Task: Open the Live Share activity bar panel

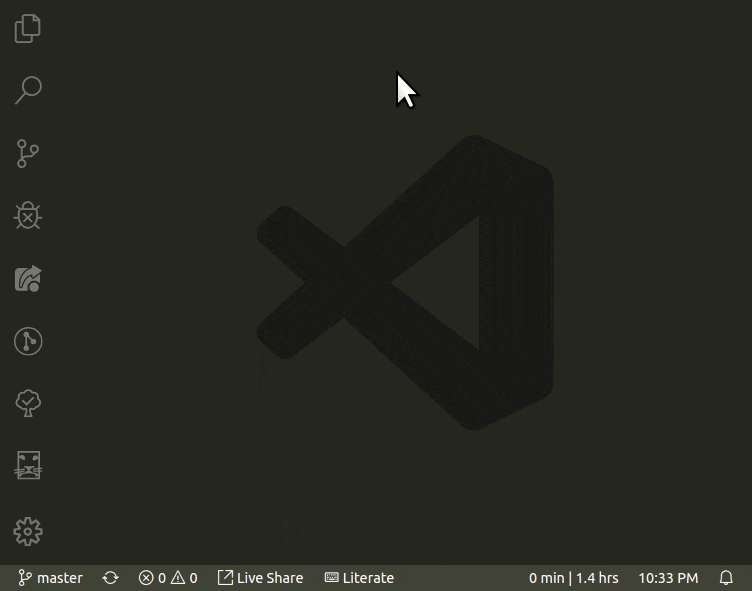Action: 28,278
